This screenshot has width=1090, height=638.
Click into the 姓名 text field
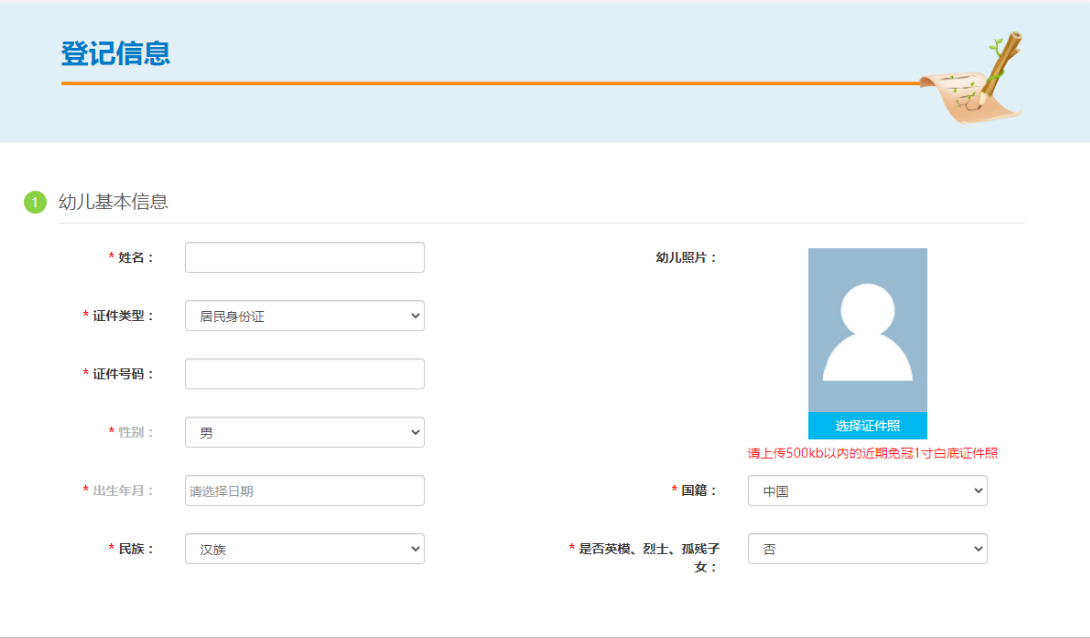click(x=304, y=258)
